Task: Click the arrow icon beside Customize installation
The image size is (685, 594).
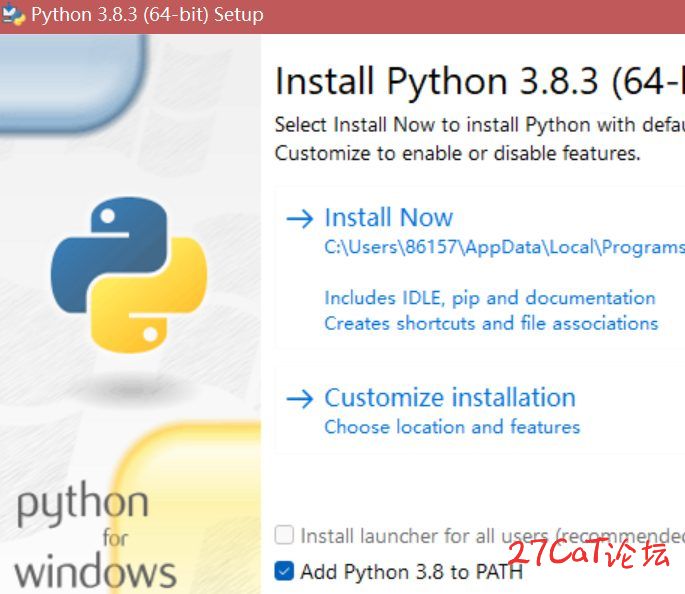Action: 300,399
